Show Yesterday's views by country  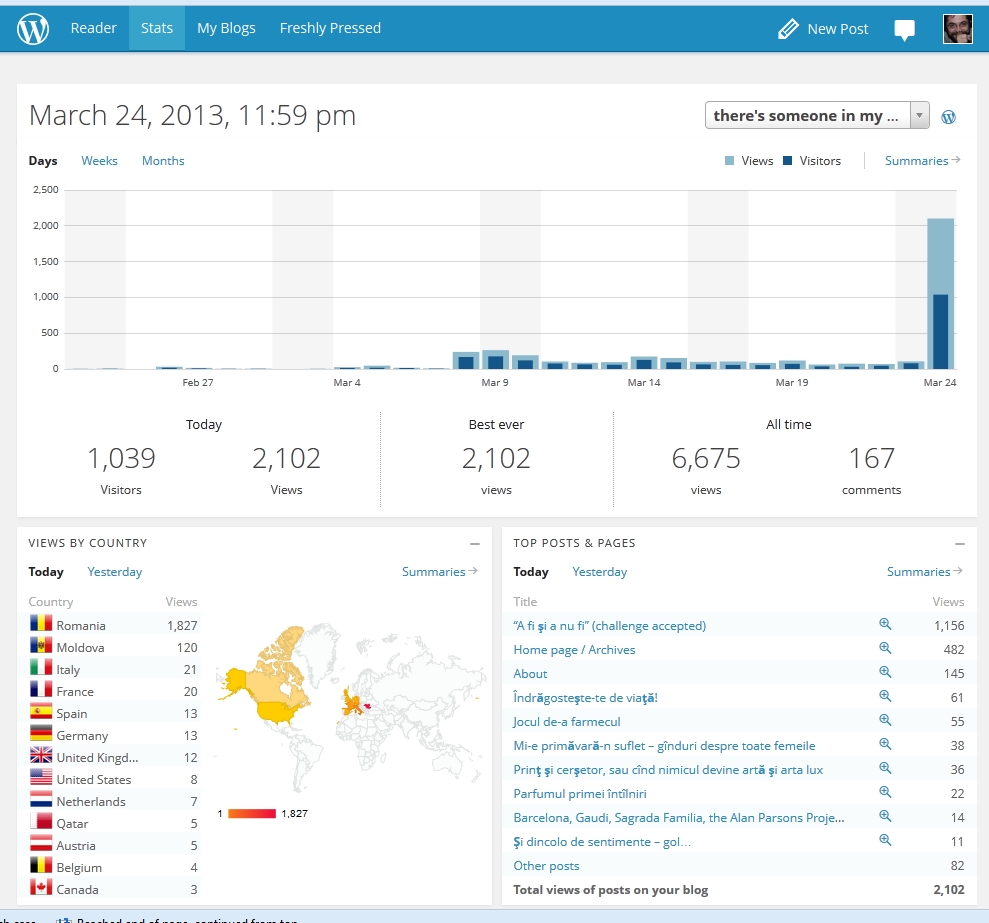click(x=115, y=572)
